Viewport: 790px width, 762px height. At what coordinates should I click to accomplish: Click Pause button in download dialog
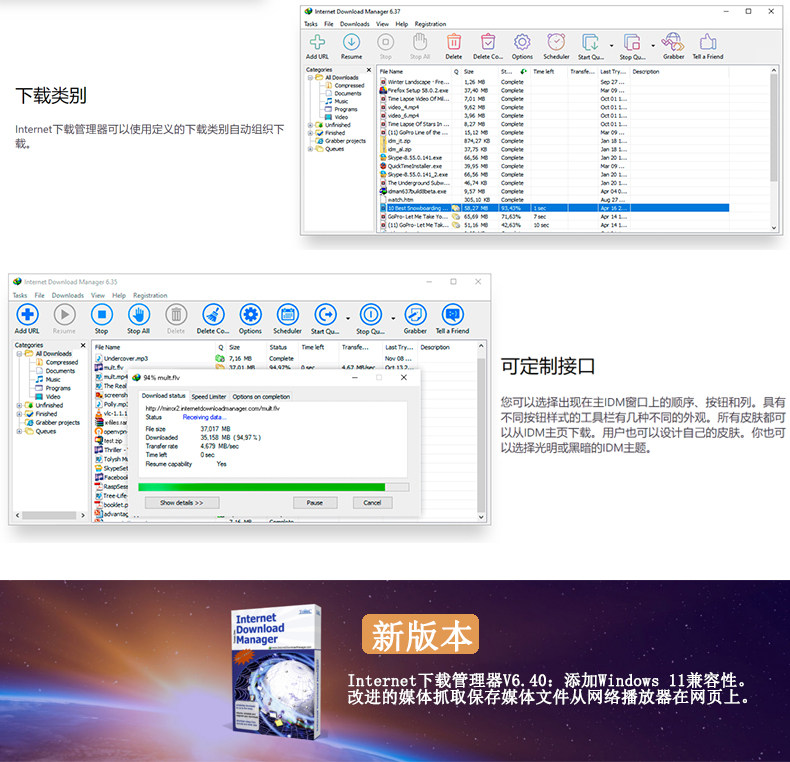coord(315,502)
